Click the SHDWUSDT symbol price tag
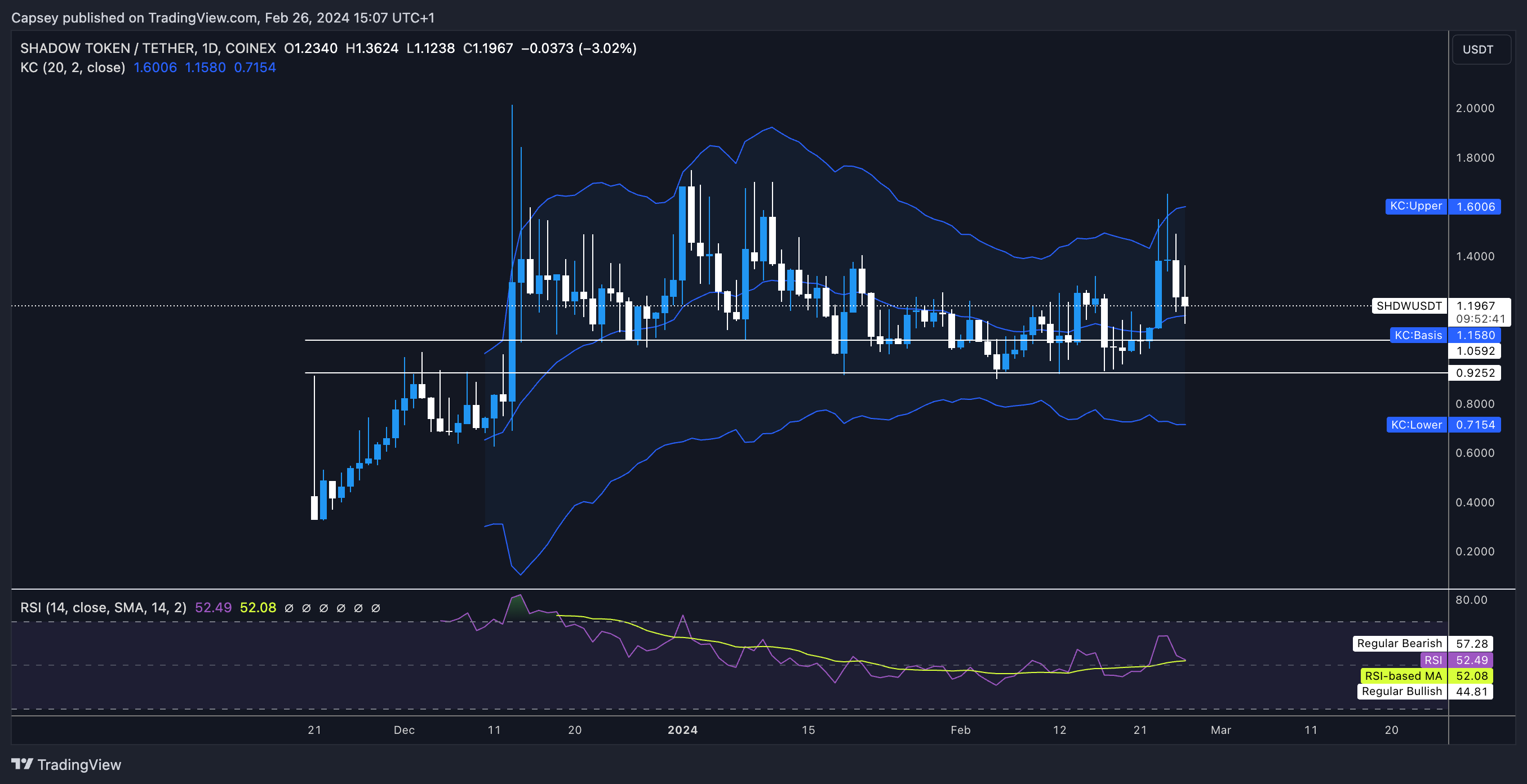 [x=1409, y=306]
